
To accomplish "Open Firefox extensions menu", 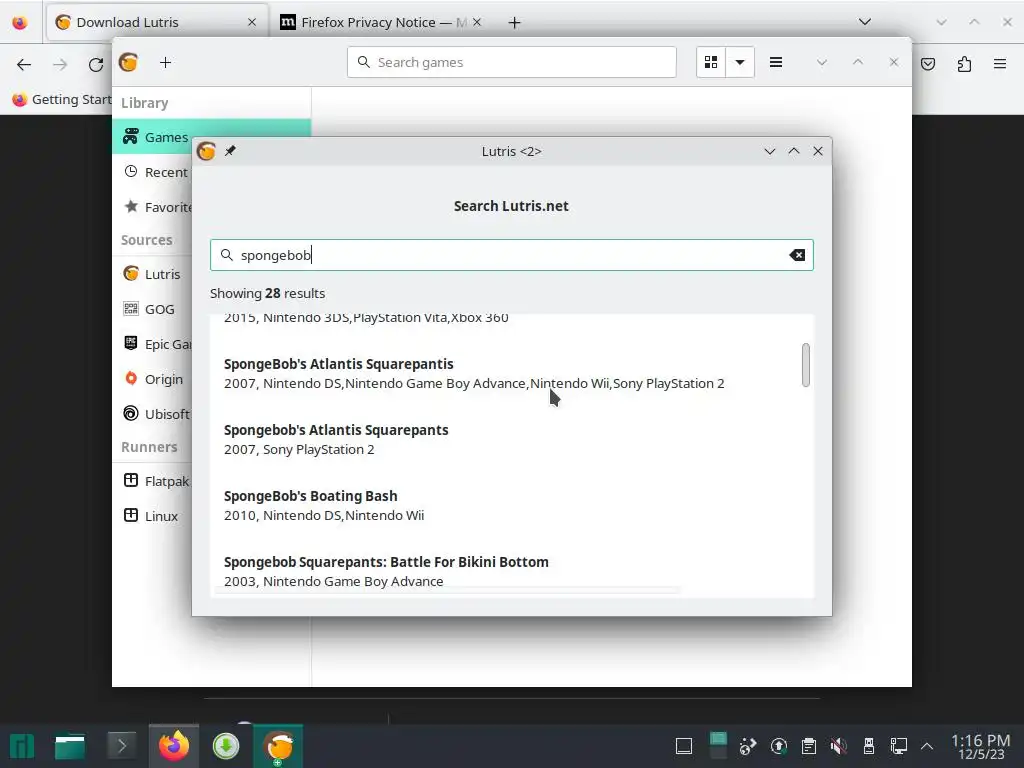I will coord(964,64).
